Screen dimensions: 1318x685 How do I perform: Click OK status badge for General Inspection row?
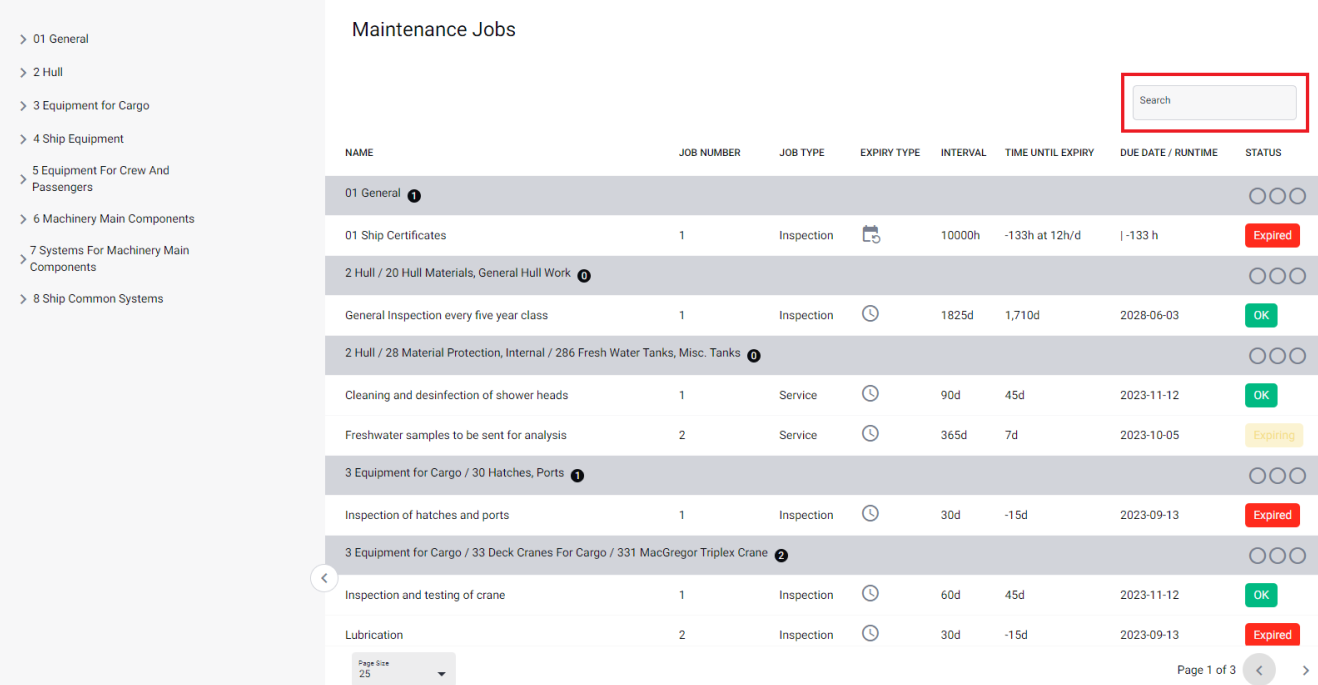click(1261, 315)
